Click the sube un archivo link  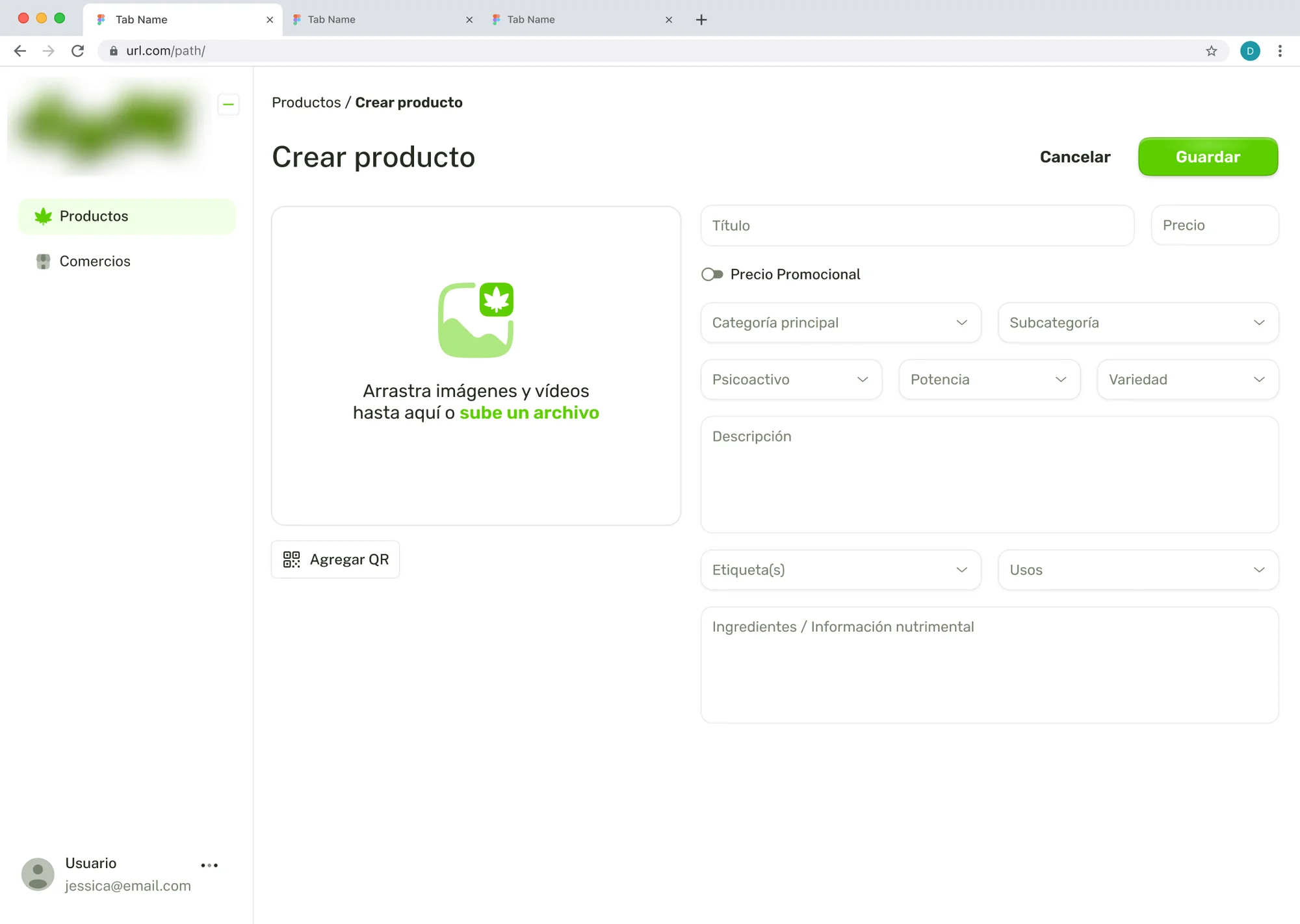click(529, 413)
